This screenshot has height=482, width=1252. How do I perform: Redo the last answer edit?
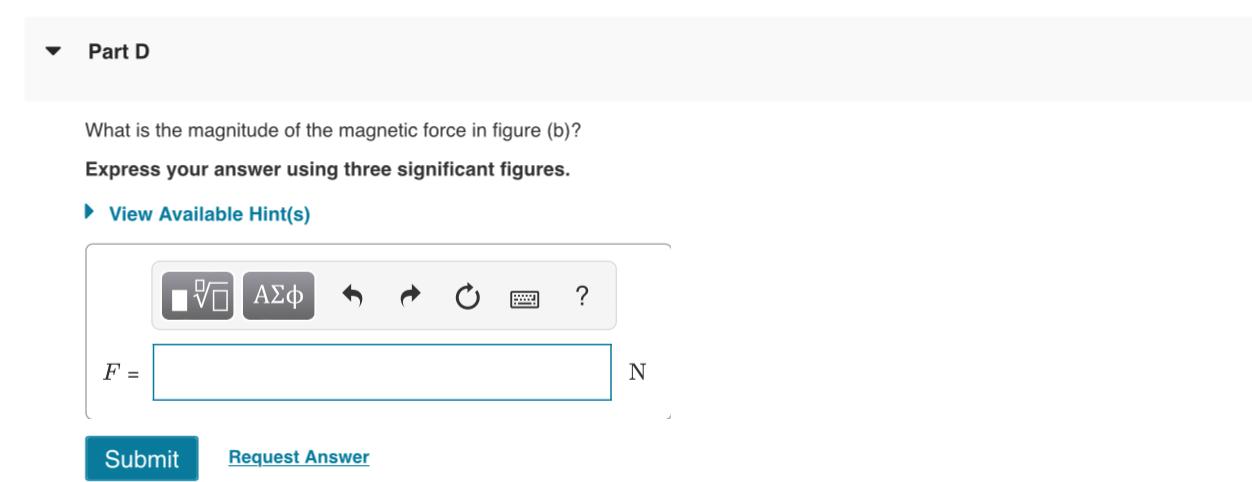tap(410, 296)
